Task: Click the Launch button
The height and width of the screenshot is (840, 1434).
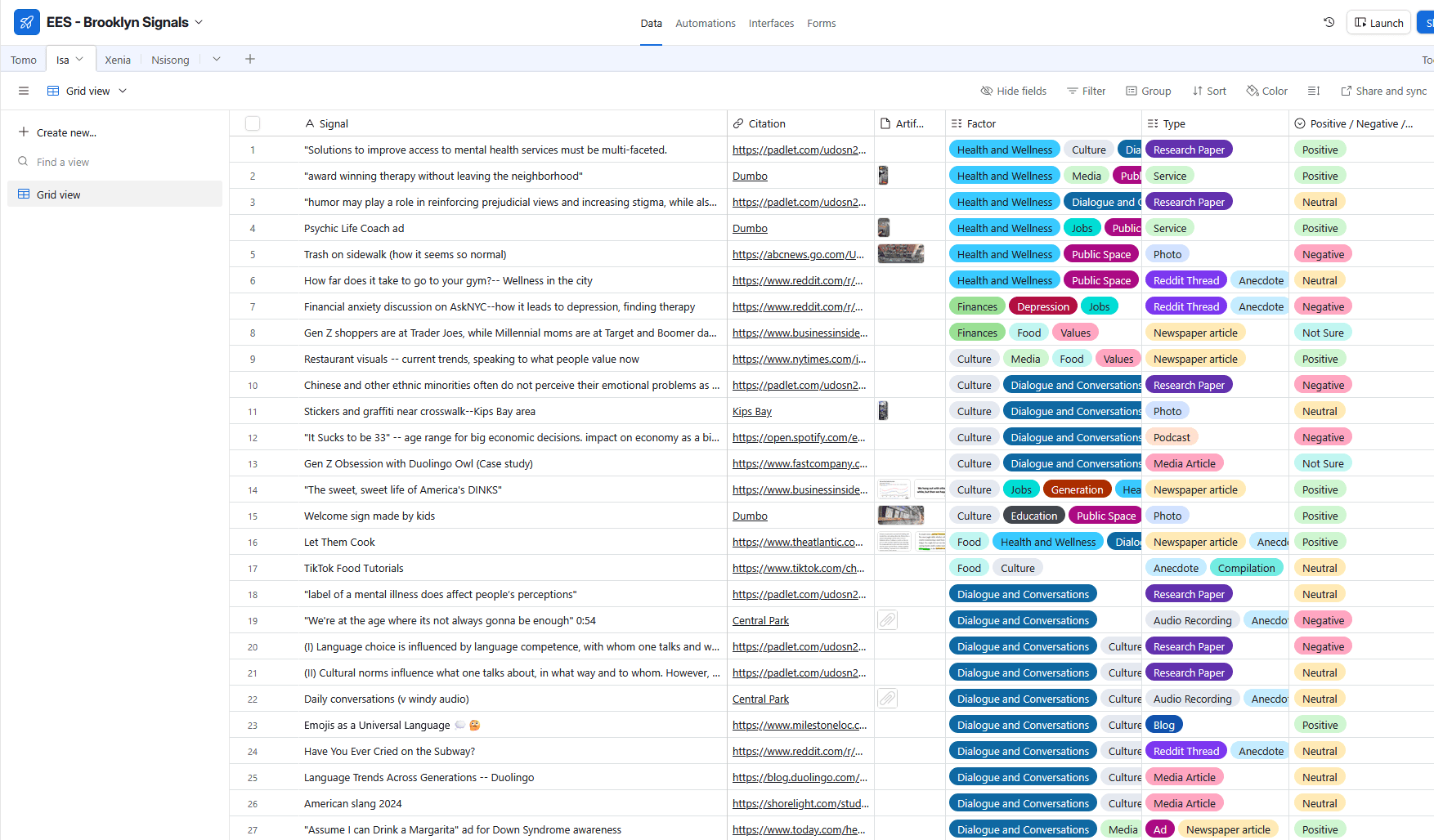Action: pyautogui.click(x=1378, y=23)
